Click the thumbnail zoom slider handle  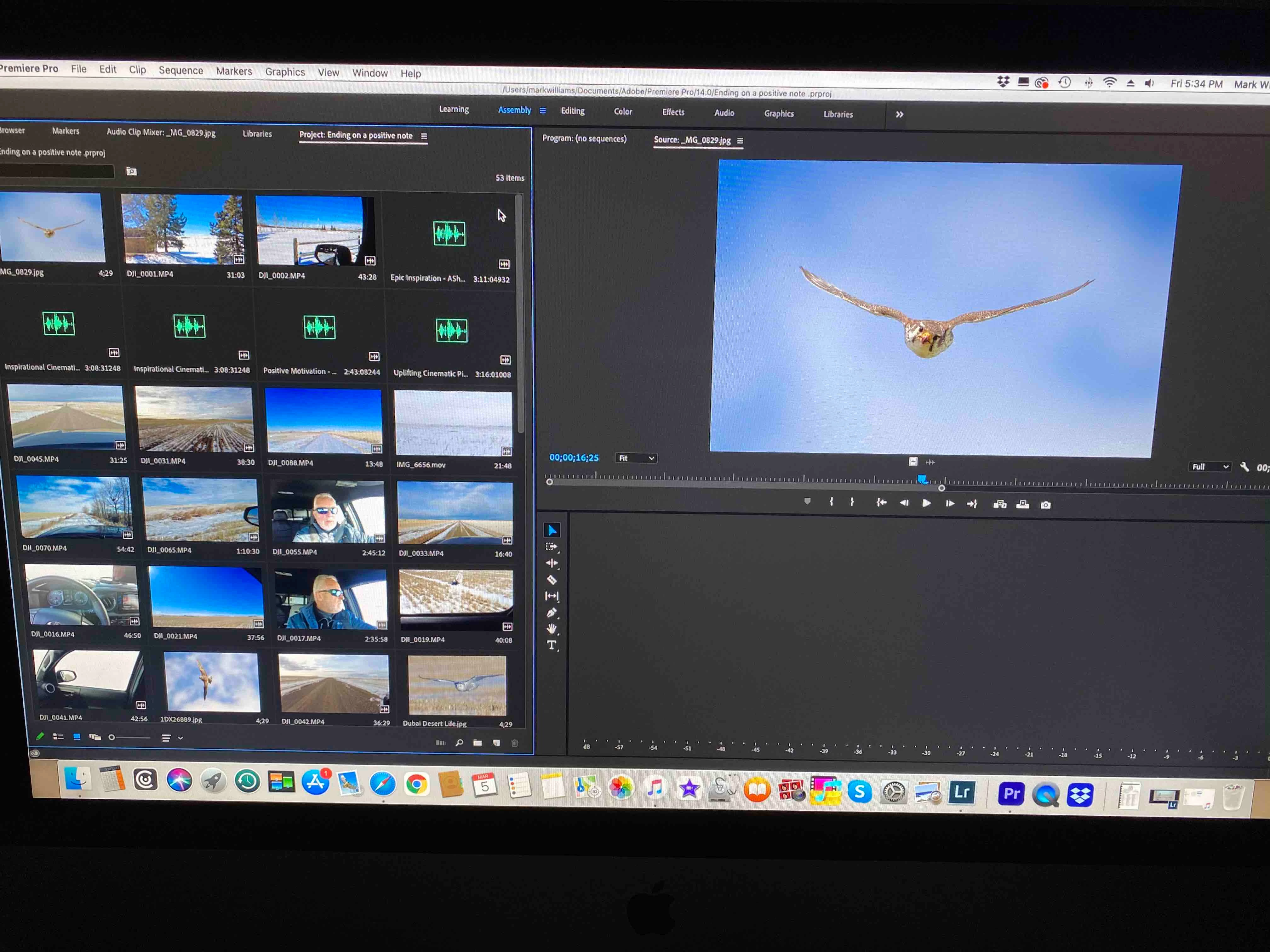click(112, 737)
